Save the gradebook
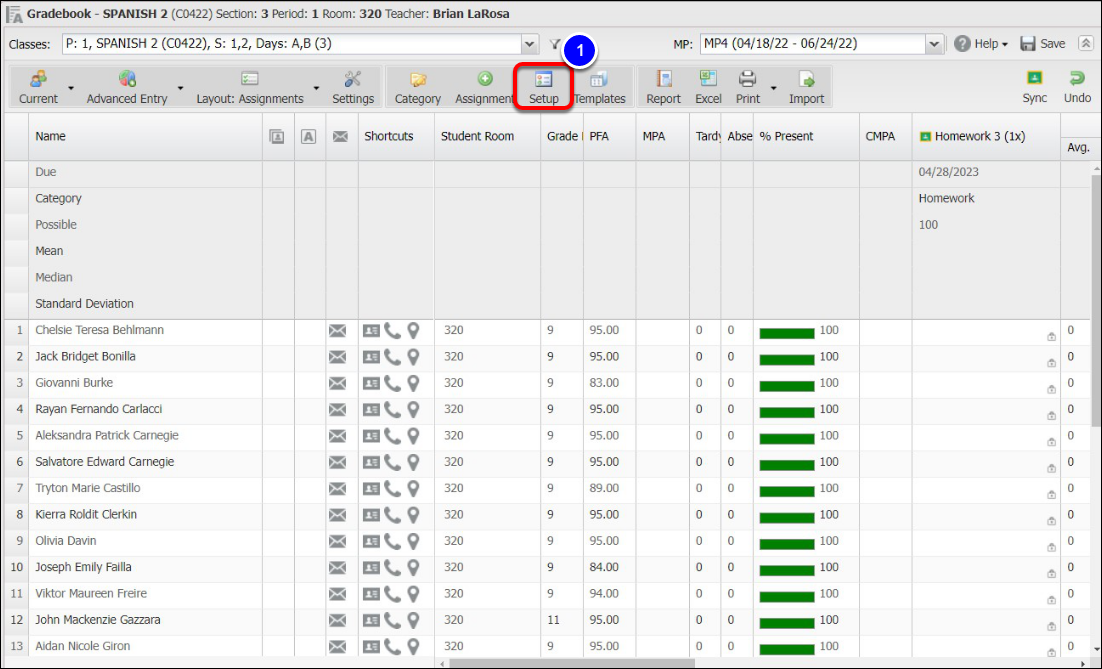 (x=1043, y=44)
